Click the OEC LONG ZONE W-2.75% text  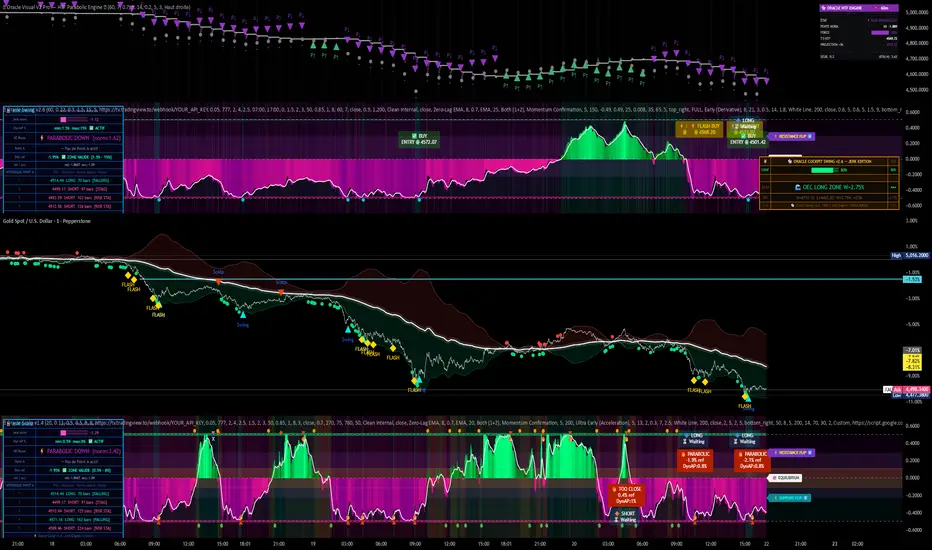click(x=833, y=187)
